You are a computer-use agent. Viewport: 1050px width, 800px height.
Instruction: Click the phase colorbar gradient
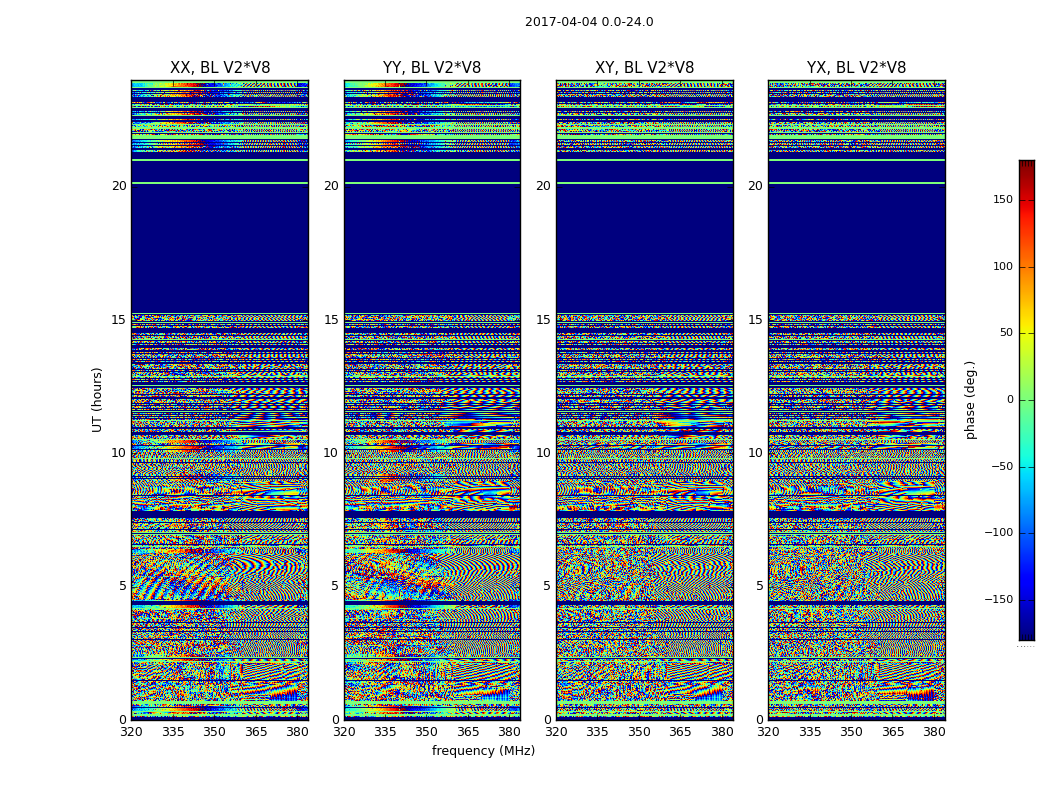1027,400
